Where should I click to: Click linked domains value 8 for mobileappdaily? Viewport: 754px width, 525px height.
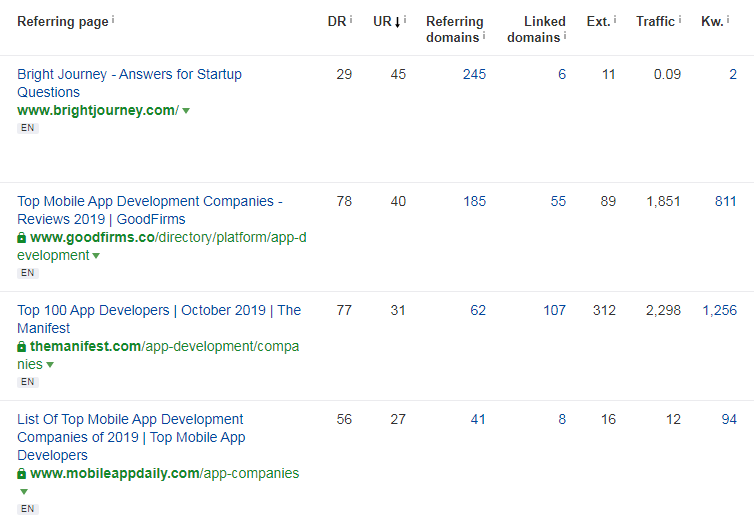[x=562, y=420]
